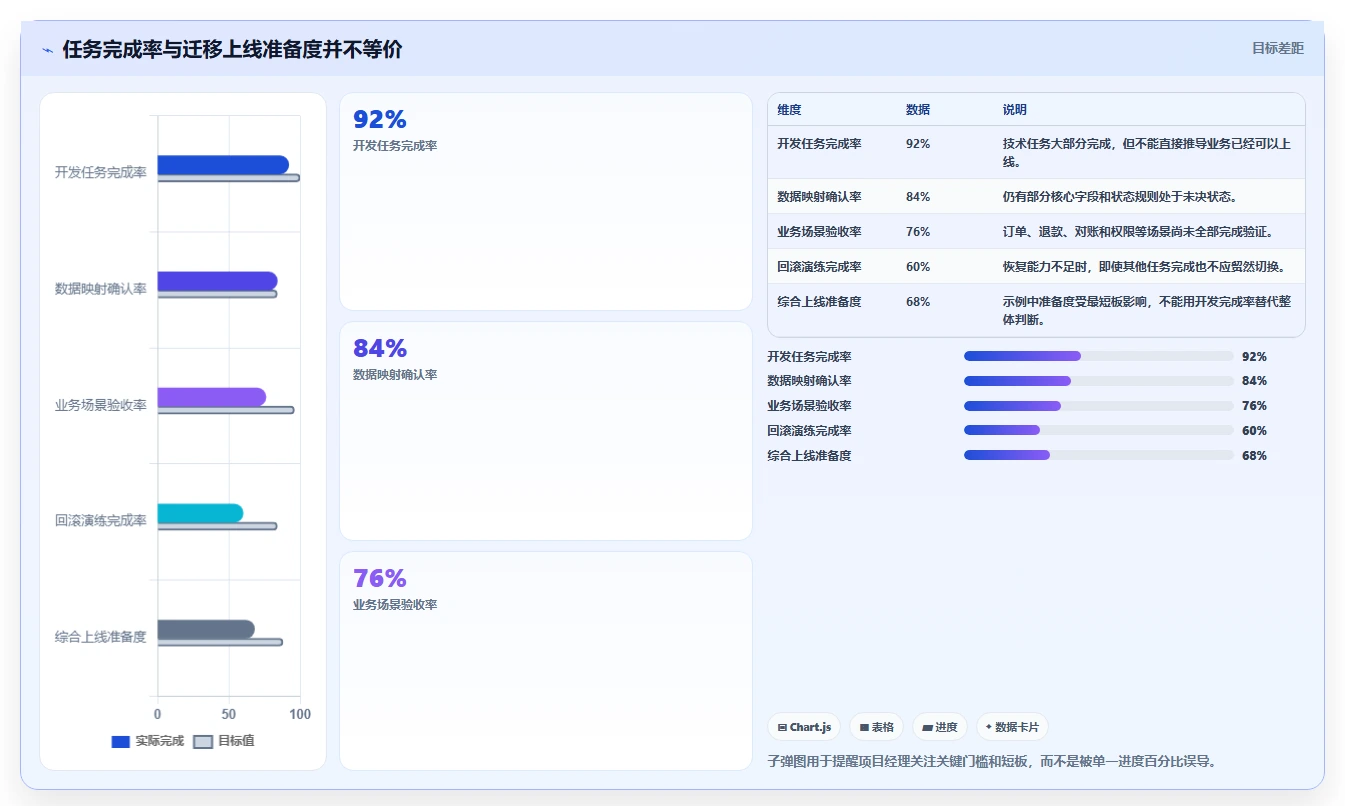Click the 数据 table column header
This screenshot has width=1345, height=806.
point(918,110)
